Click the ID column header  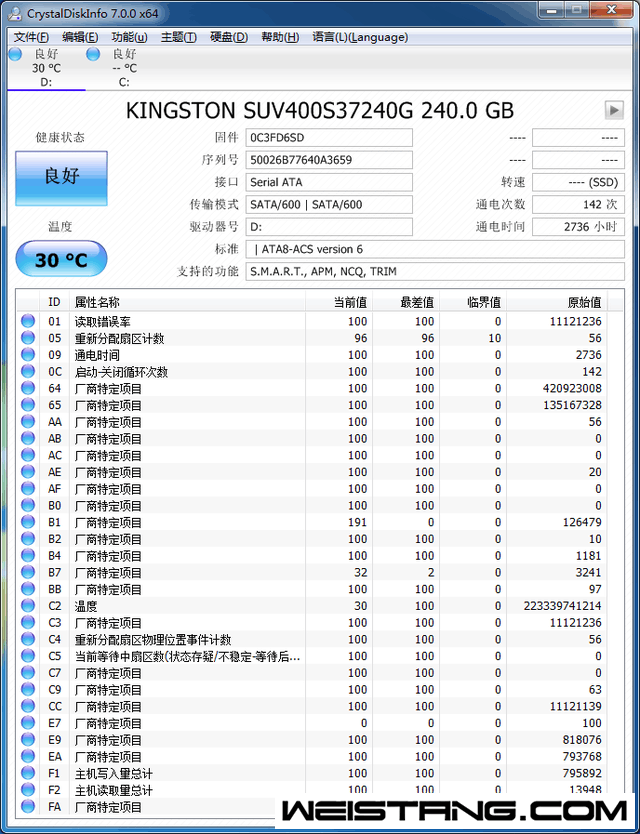(x=54, y=302)
